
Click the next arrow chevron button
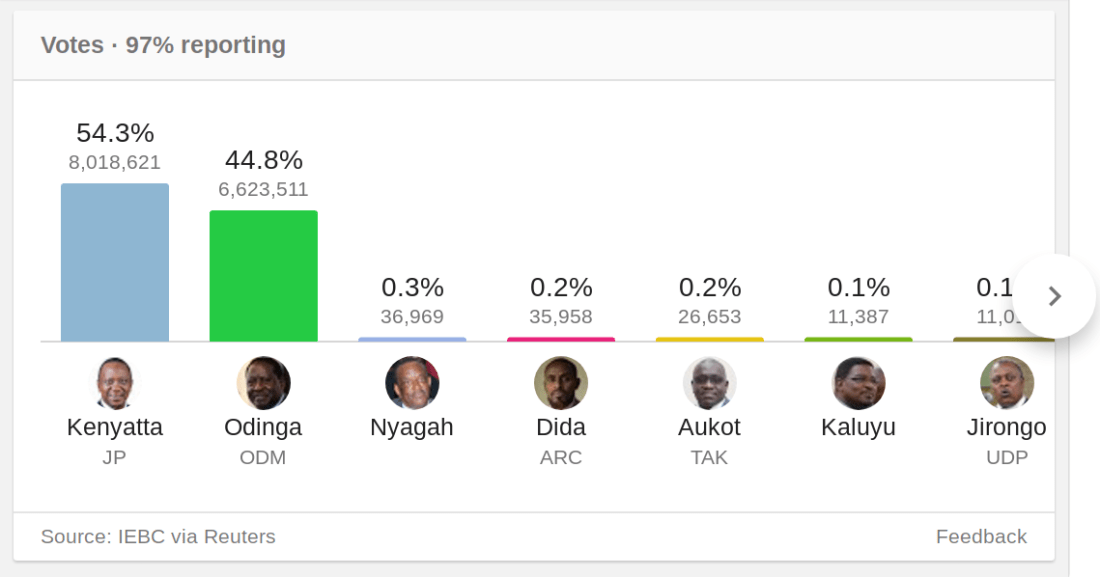[1054, 296]
